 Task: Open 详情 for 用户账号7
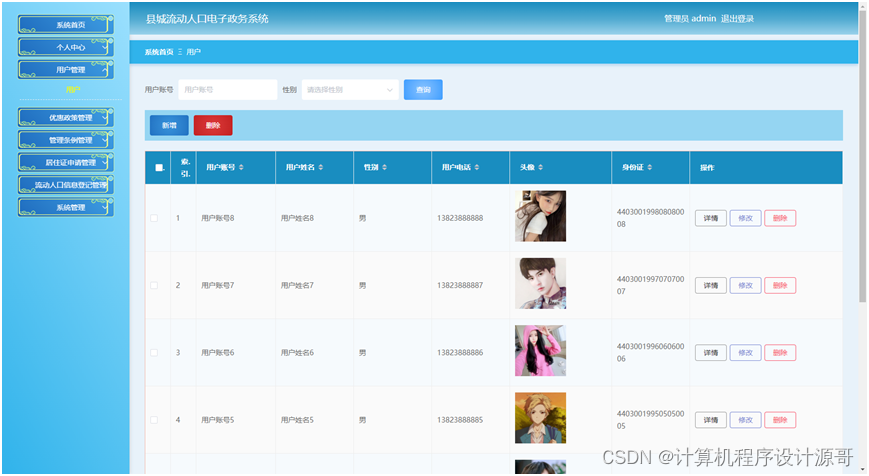point(710,285)
